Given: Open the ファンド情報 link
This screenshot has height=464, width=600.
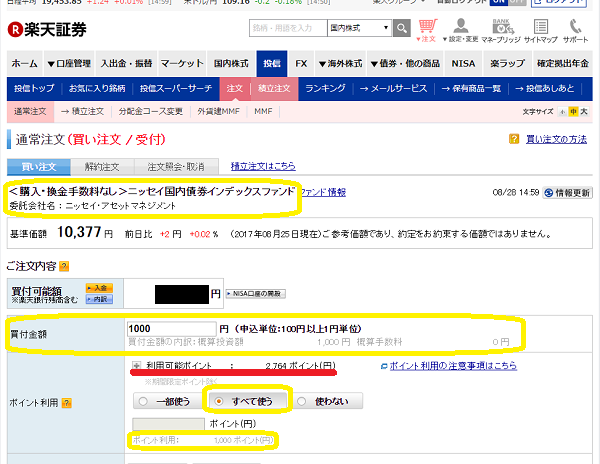Looking at the screenshot, I should (323, 192).
